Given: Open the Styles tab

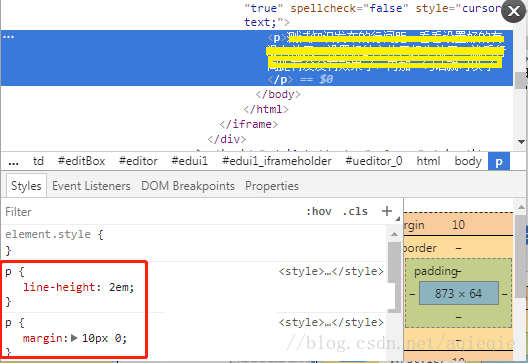Looking at the screenshot, I should 26,186.
